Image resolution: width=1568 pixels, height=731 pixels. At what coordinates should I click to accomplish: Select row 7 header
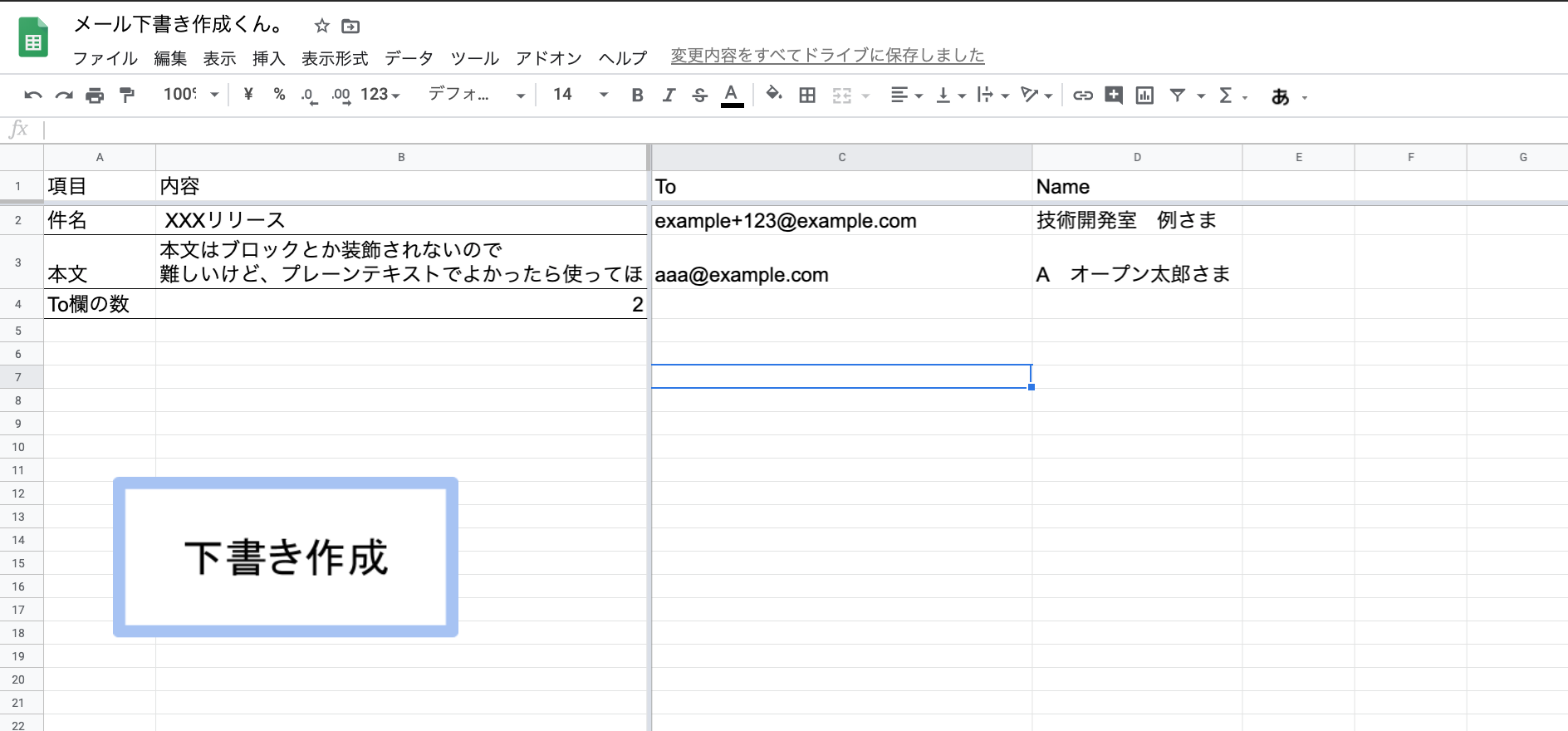(18, 377)
